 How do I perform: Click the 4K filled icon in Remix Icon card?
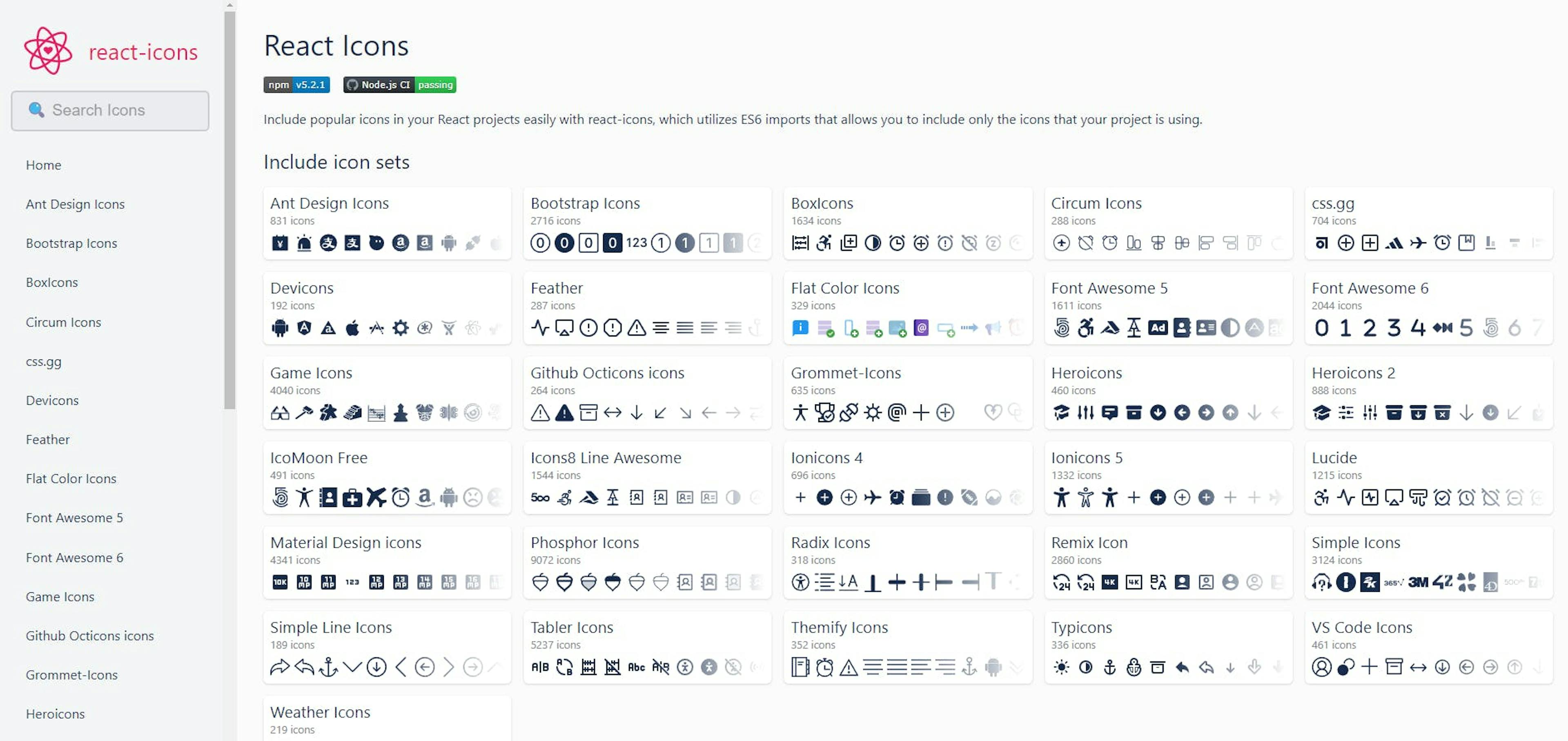[1110, 582]
